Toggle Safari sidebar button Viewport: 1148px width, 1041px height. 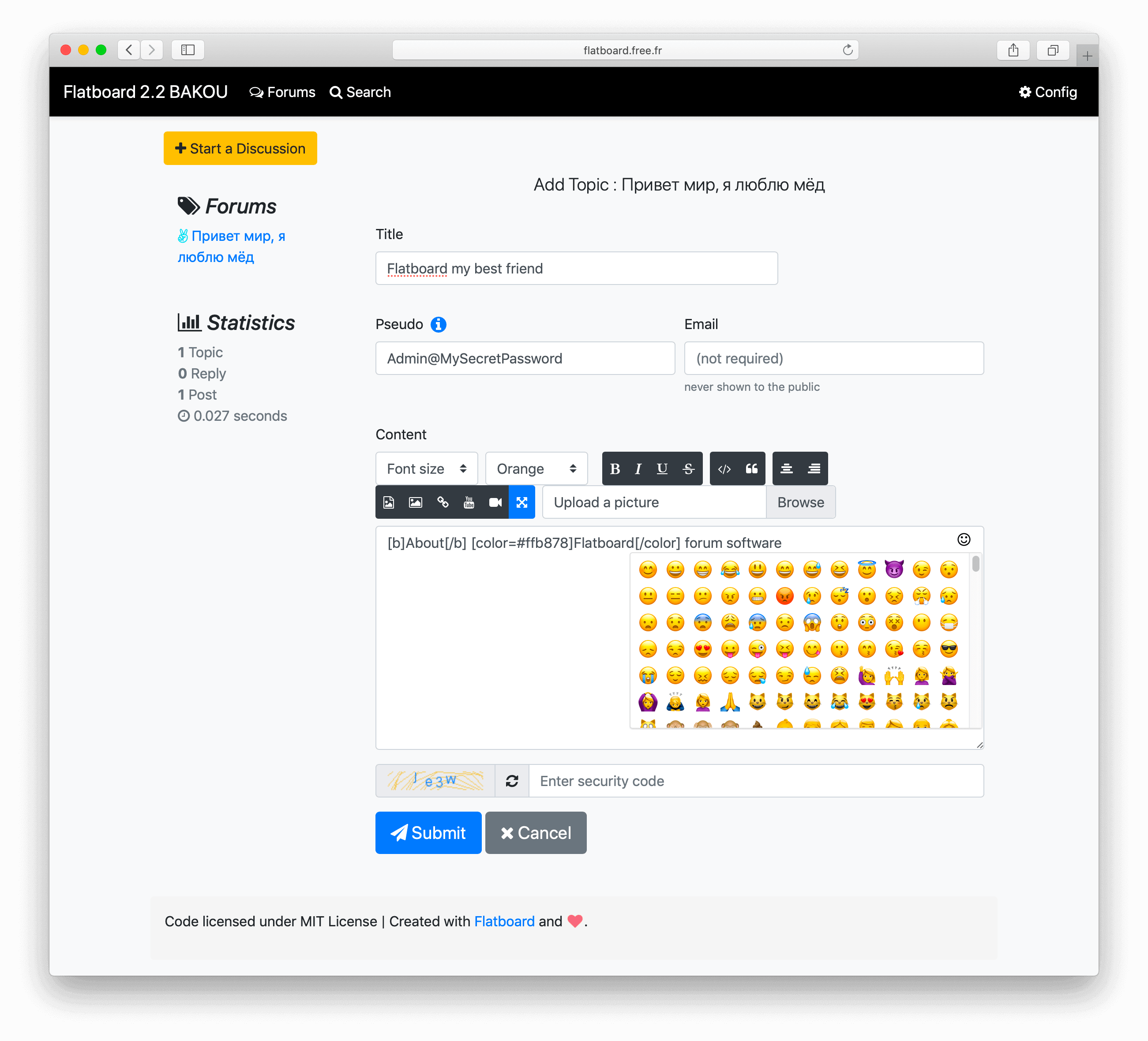(188, 50)
